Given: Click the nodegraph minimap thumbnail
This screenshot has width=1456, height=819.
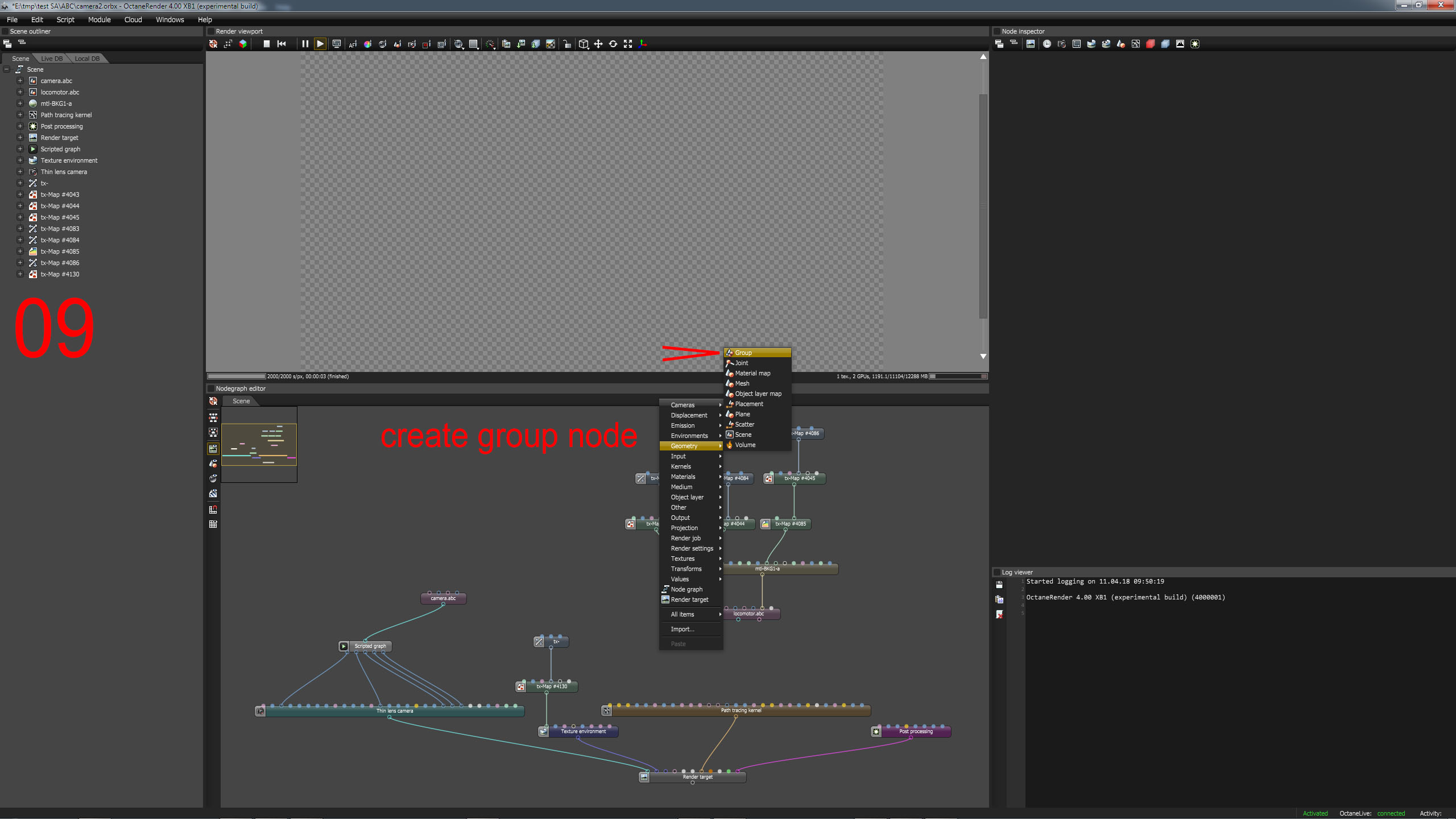Looking at the screenshot, I should click(259, 444).
